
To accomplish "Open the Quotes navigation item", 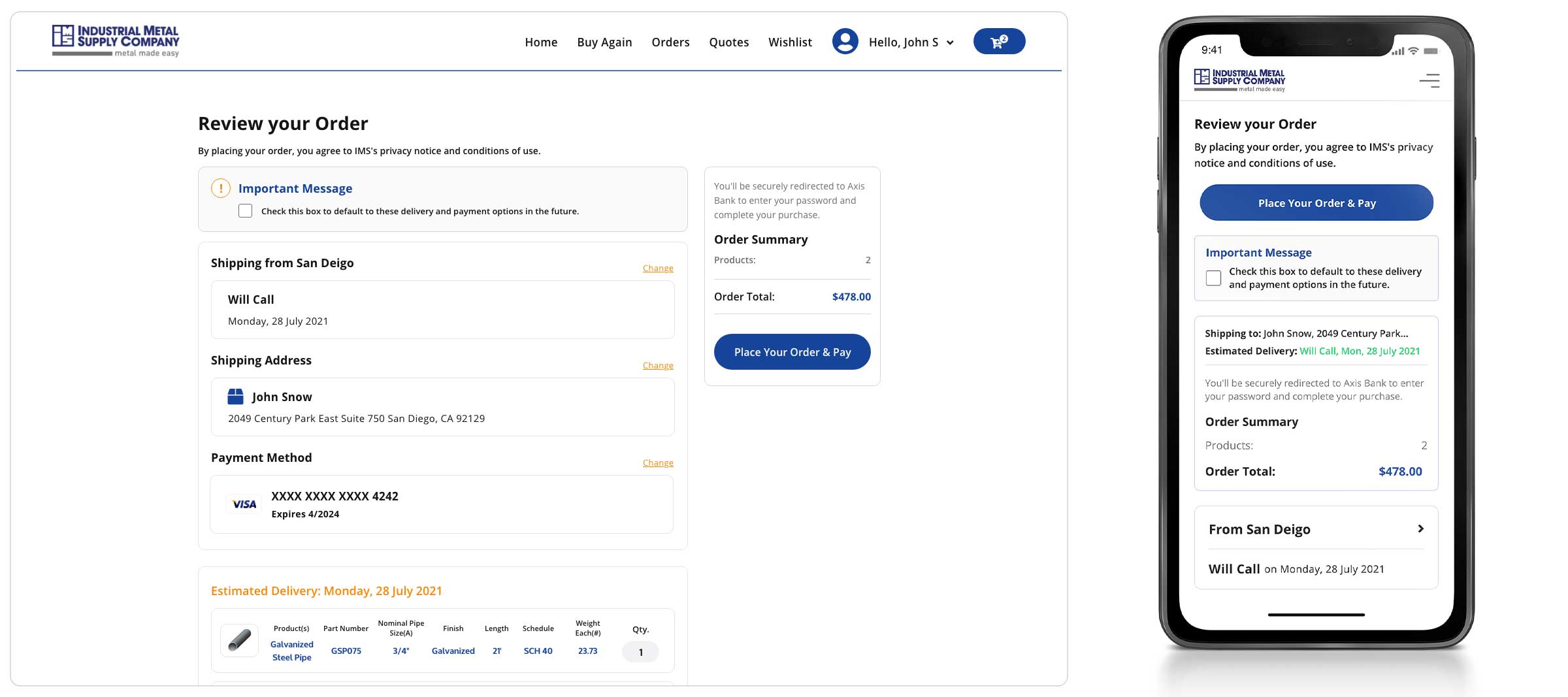I will 728,42.
